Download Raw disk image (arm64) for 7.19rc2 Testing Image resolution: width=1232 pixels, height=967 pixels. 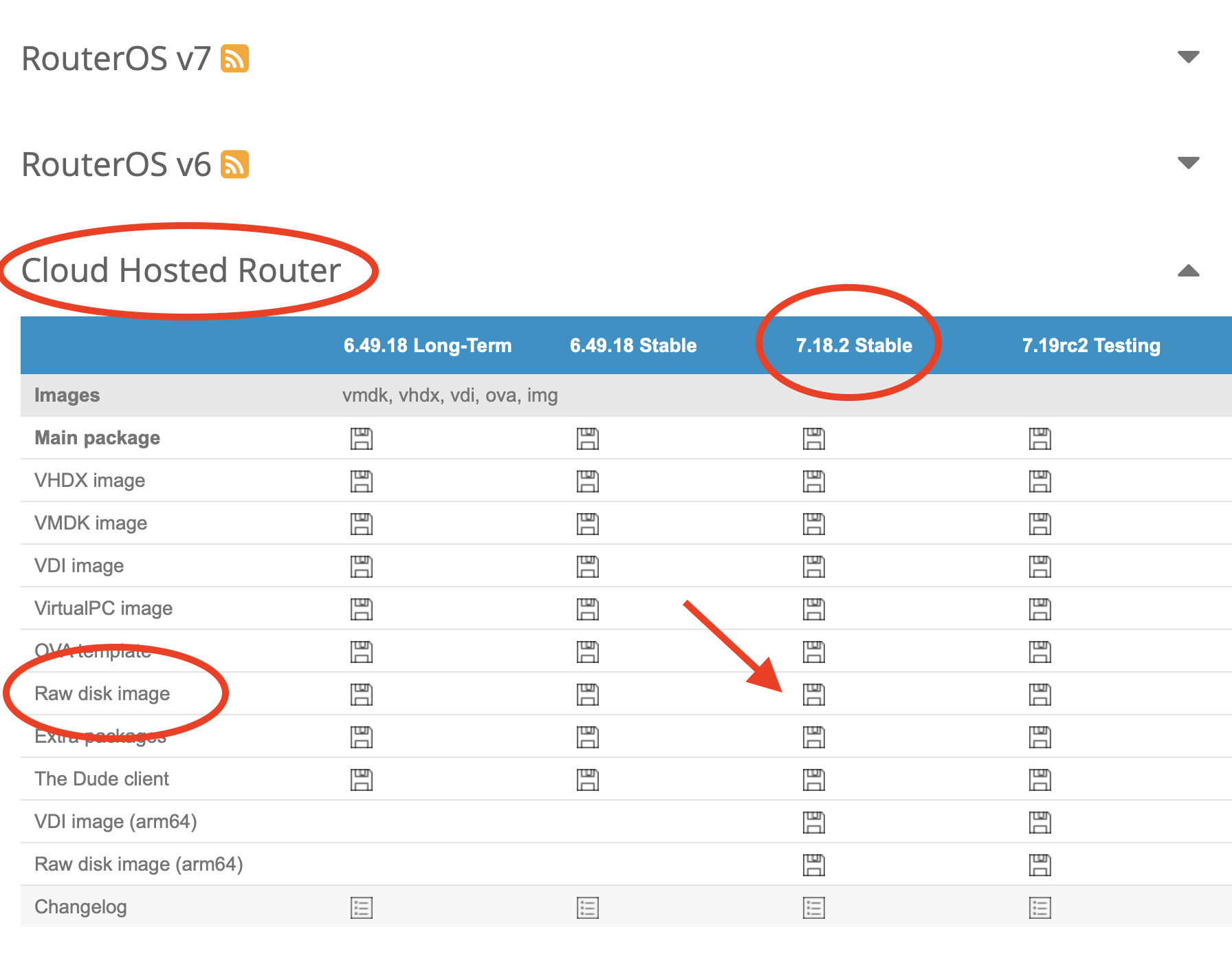tap(1040, 865)
